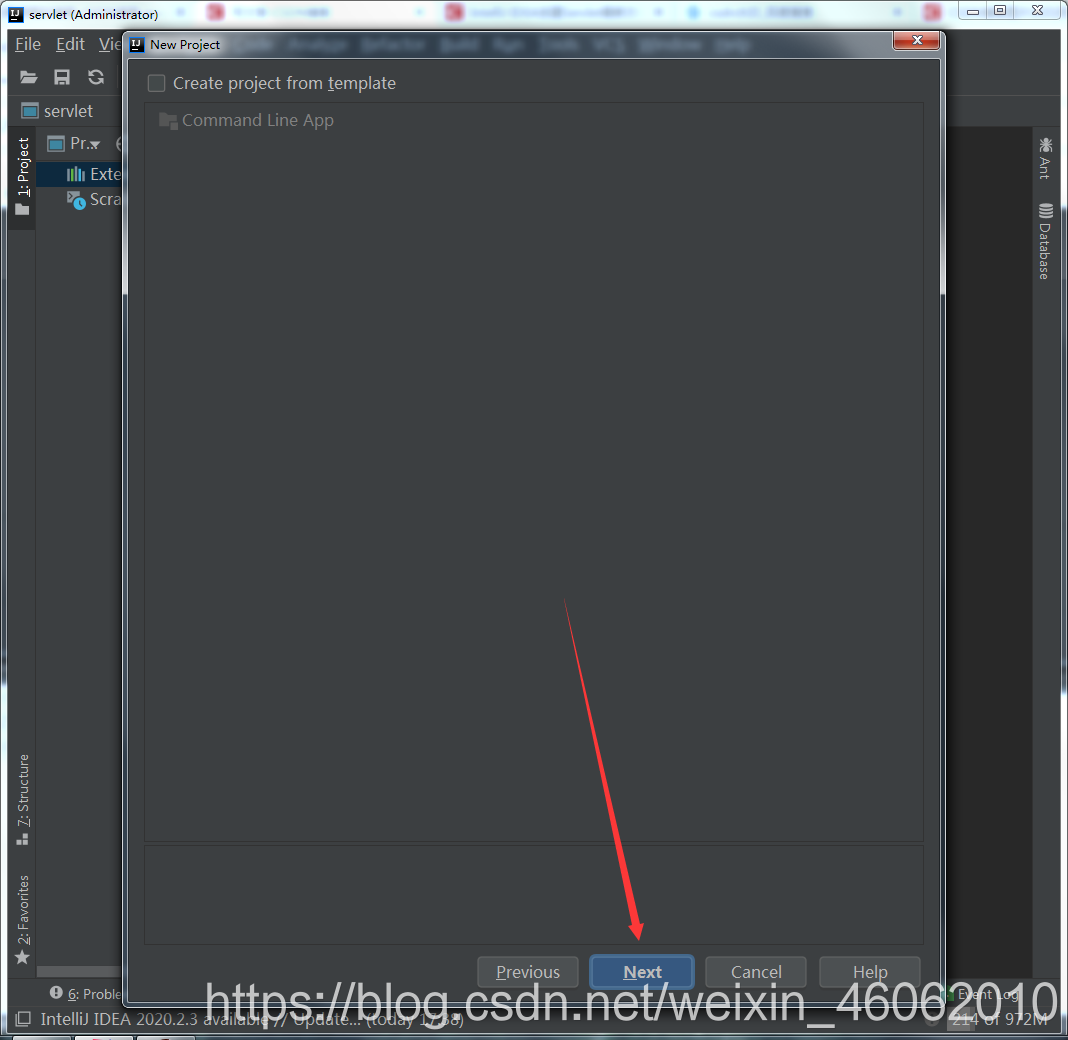Open the Edit menu

70,44
